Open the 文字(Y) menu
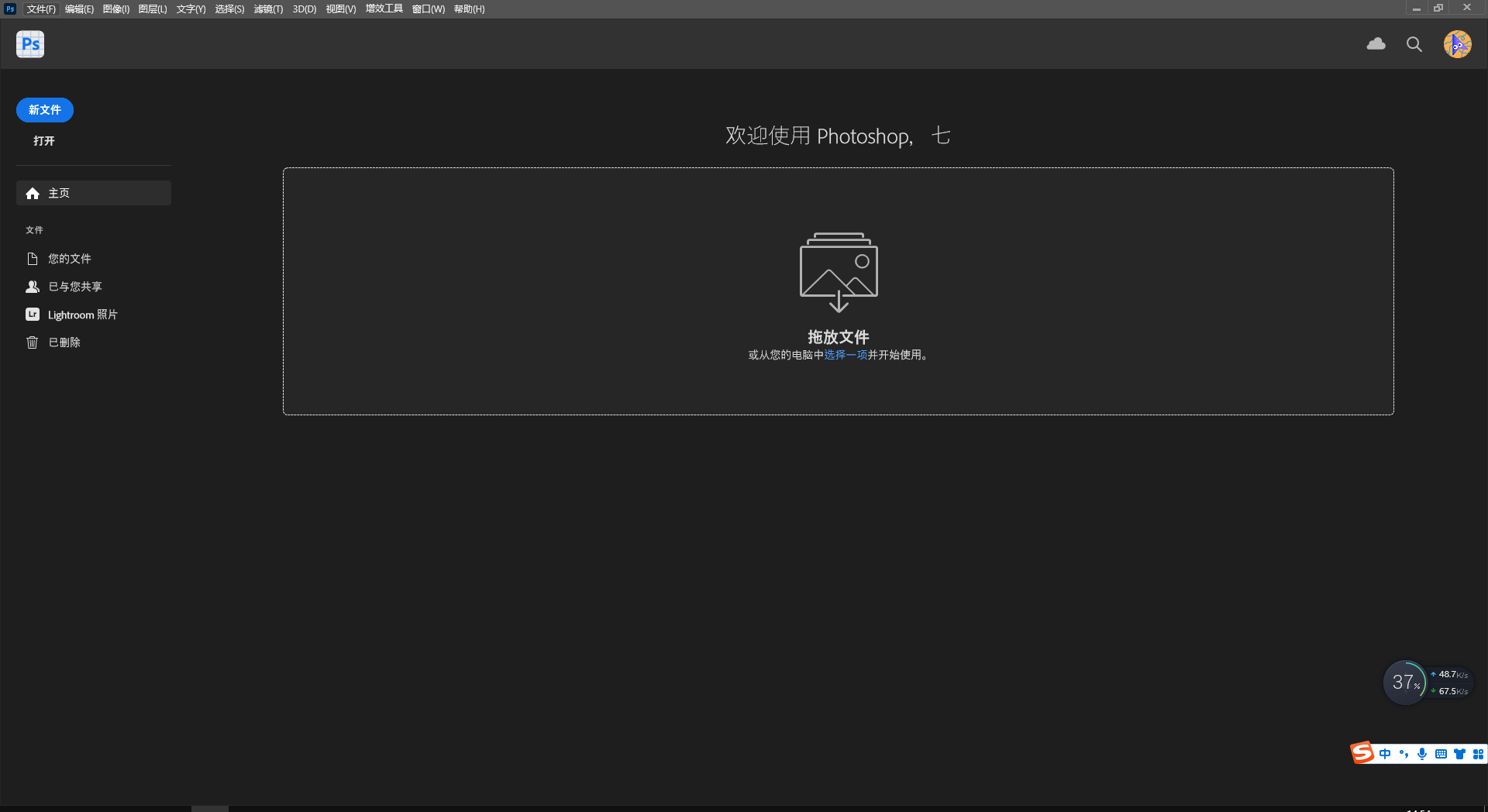The height and width of the screenshot is (812, 1488). pos(191,9)
